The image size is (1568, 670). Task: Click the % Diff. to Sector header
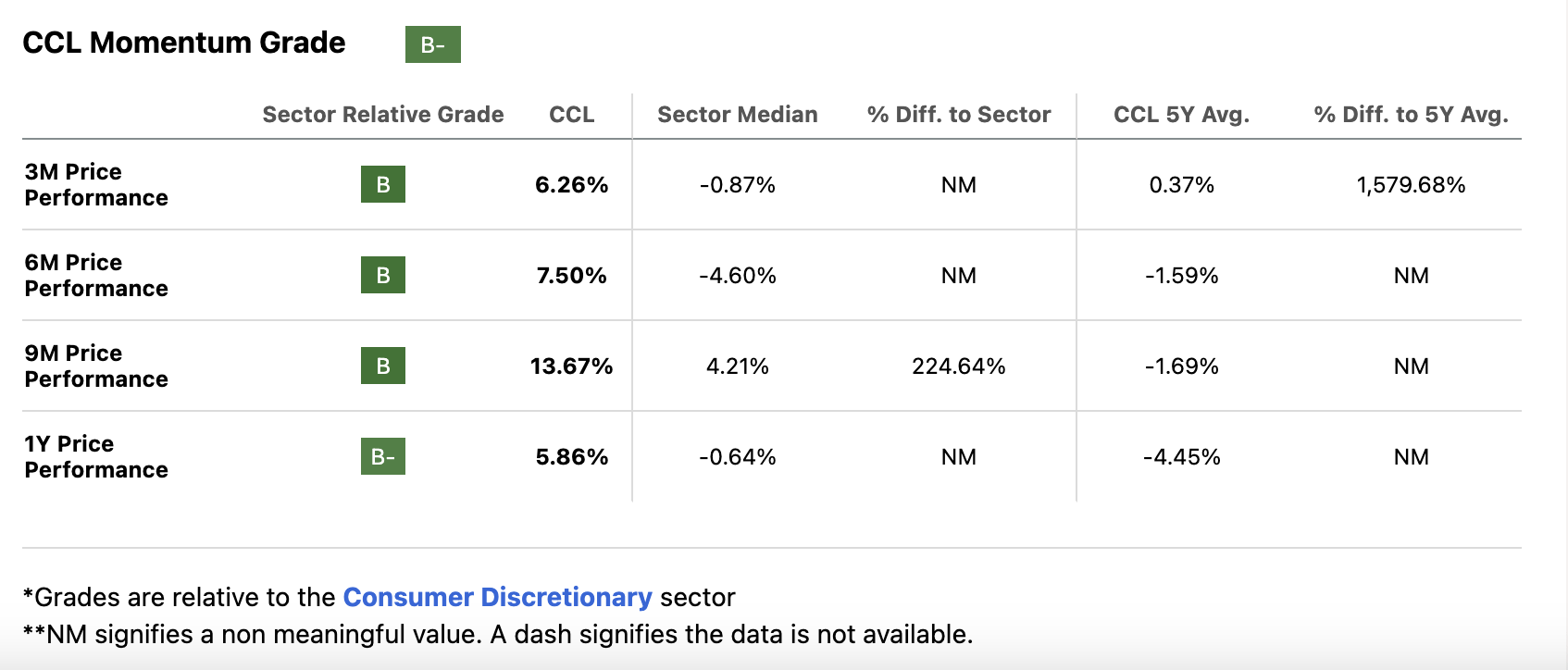[958, 115]
